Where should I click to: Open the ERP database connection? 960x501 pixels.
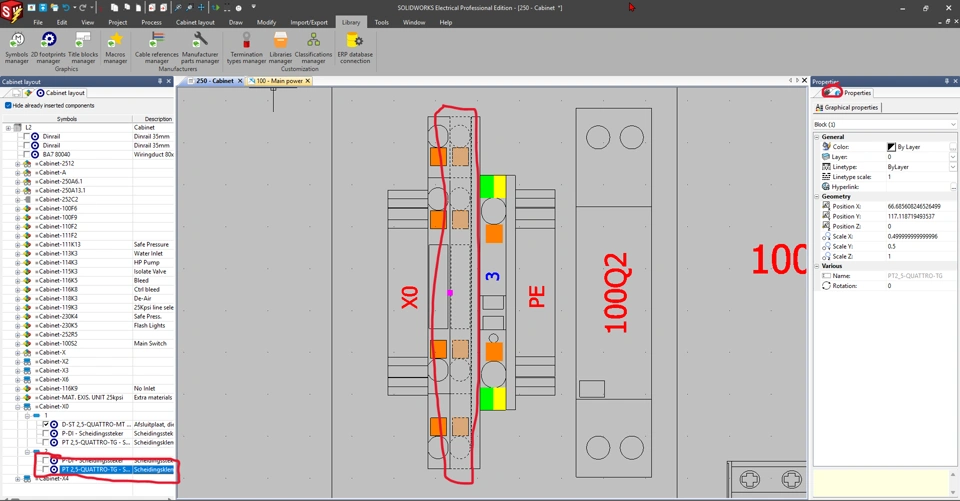(x=355, y=48)
